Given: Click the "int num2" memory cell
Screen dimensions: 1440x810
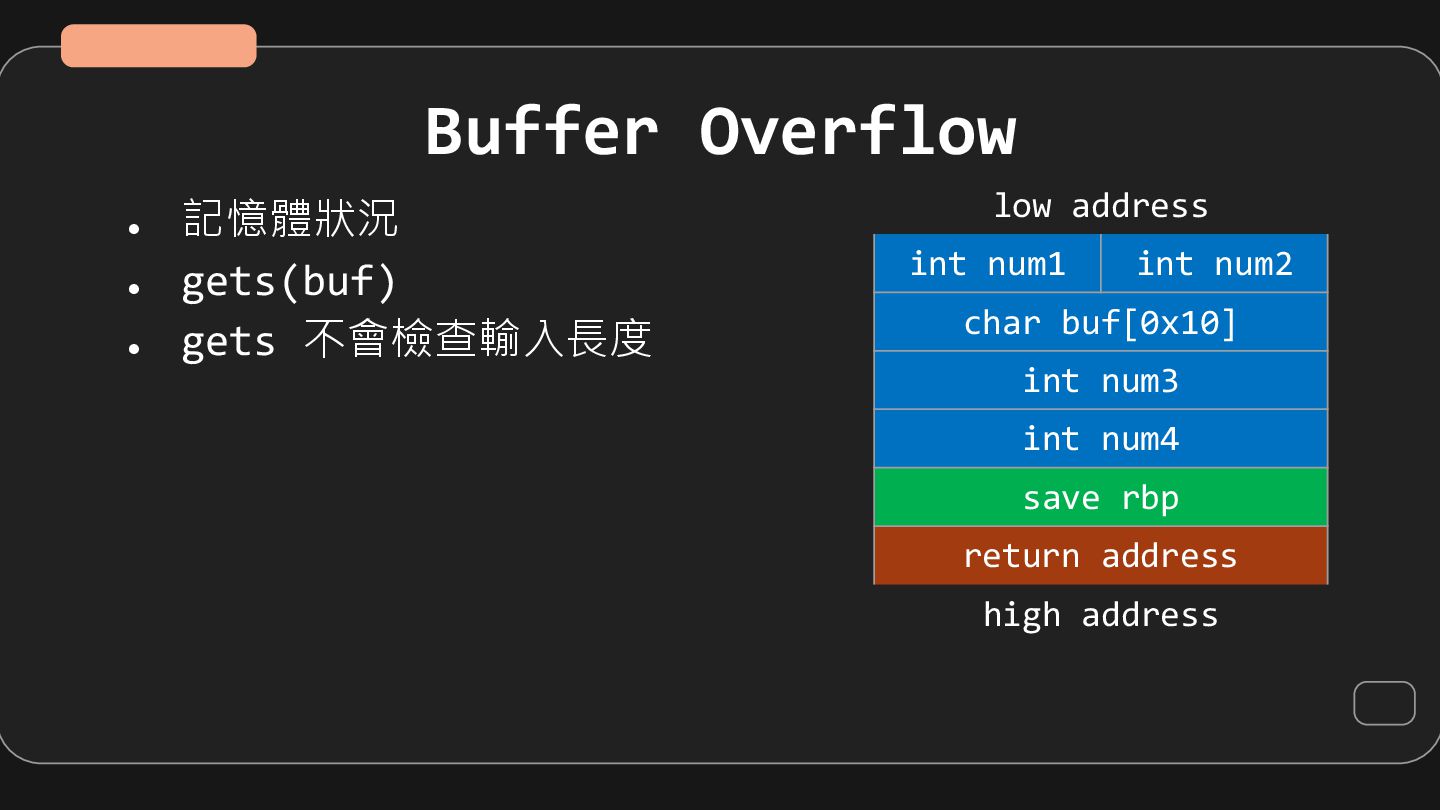Looking at the screenshot, I should click(1214, 264).
